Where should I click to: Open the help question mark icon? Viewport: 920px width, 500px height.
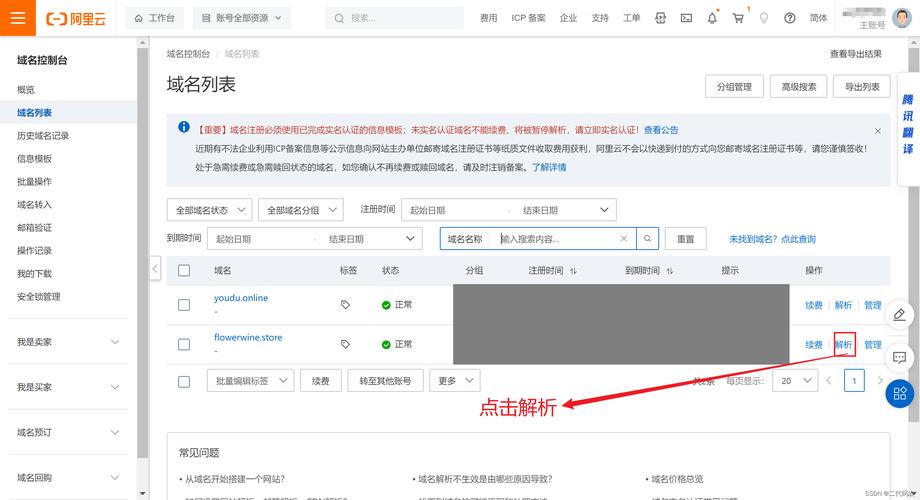(x=790, y=18)
